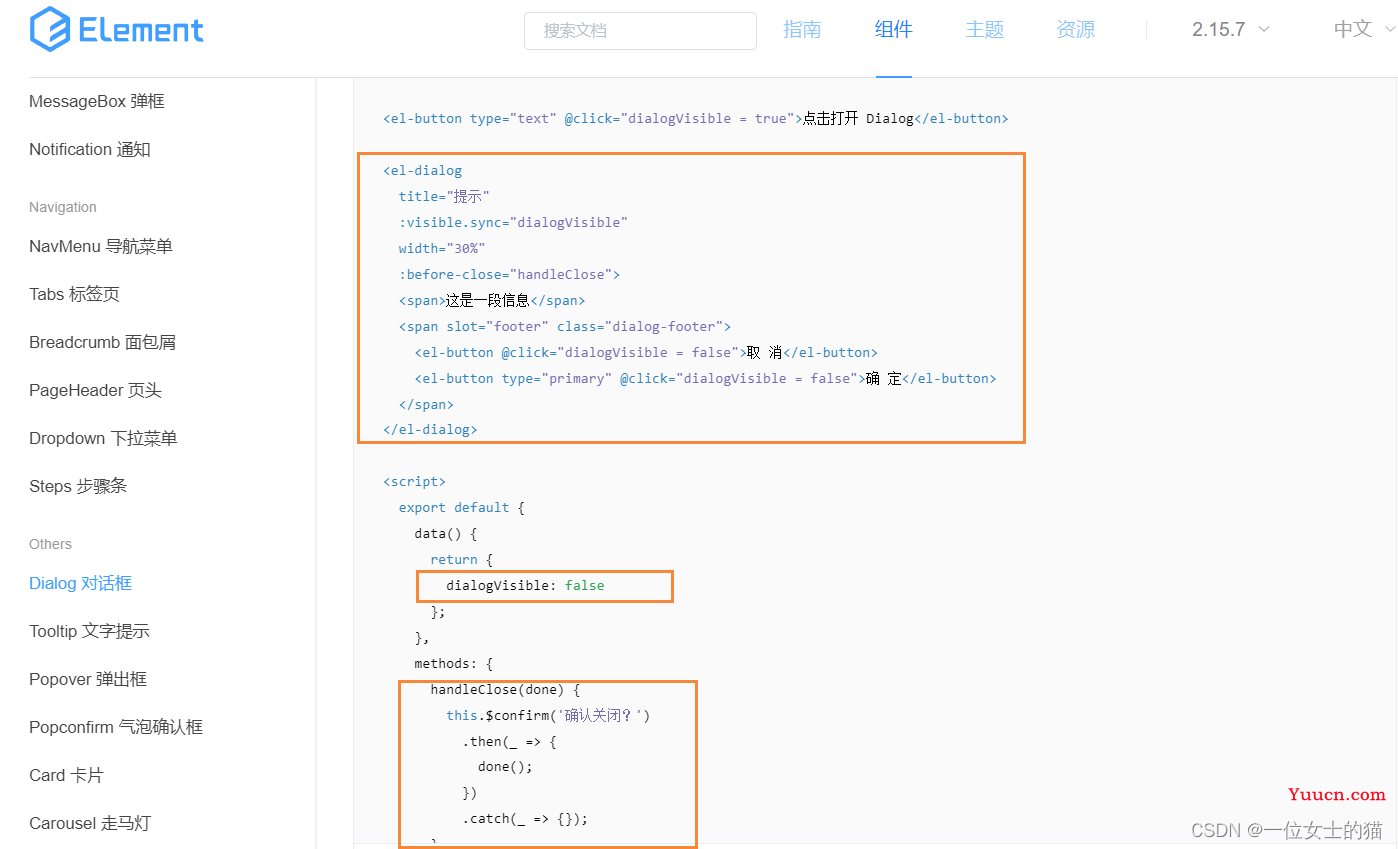
Task: Click the 搜索文档 search input
Action: point(640,30)
